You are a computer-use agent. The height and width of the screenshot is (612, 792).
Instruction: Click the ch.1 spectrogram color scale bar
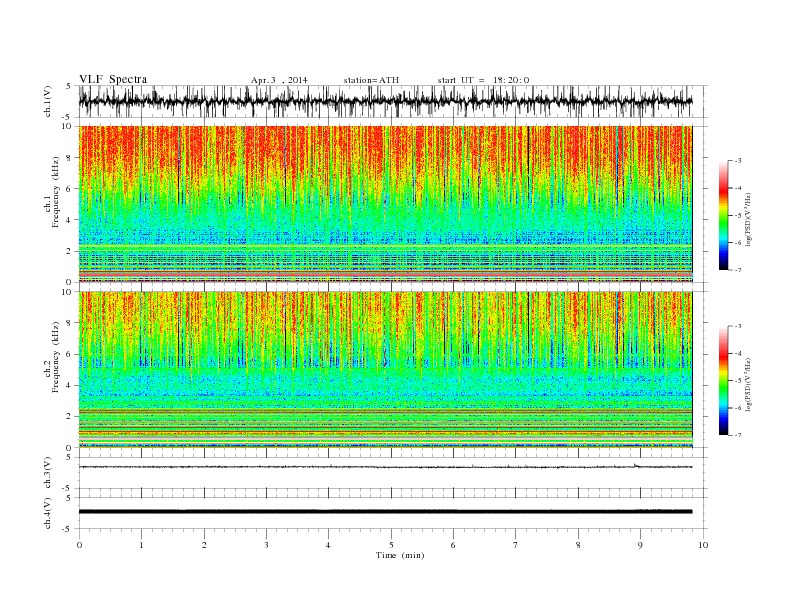tap(723, 215)
